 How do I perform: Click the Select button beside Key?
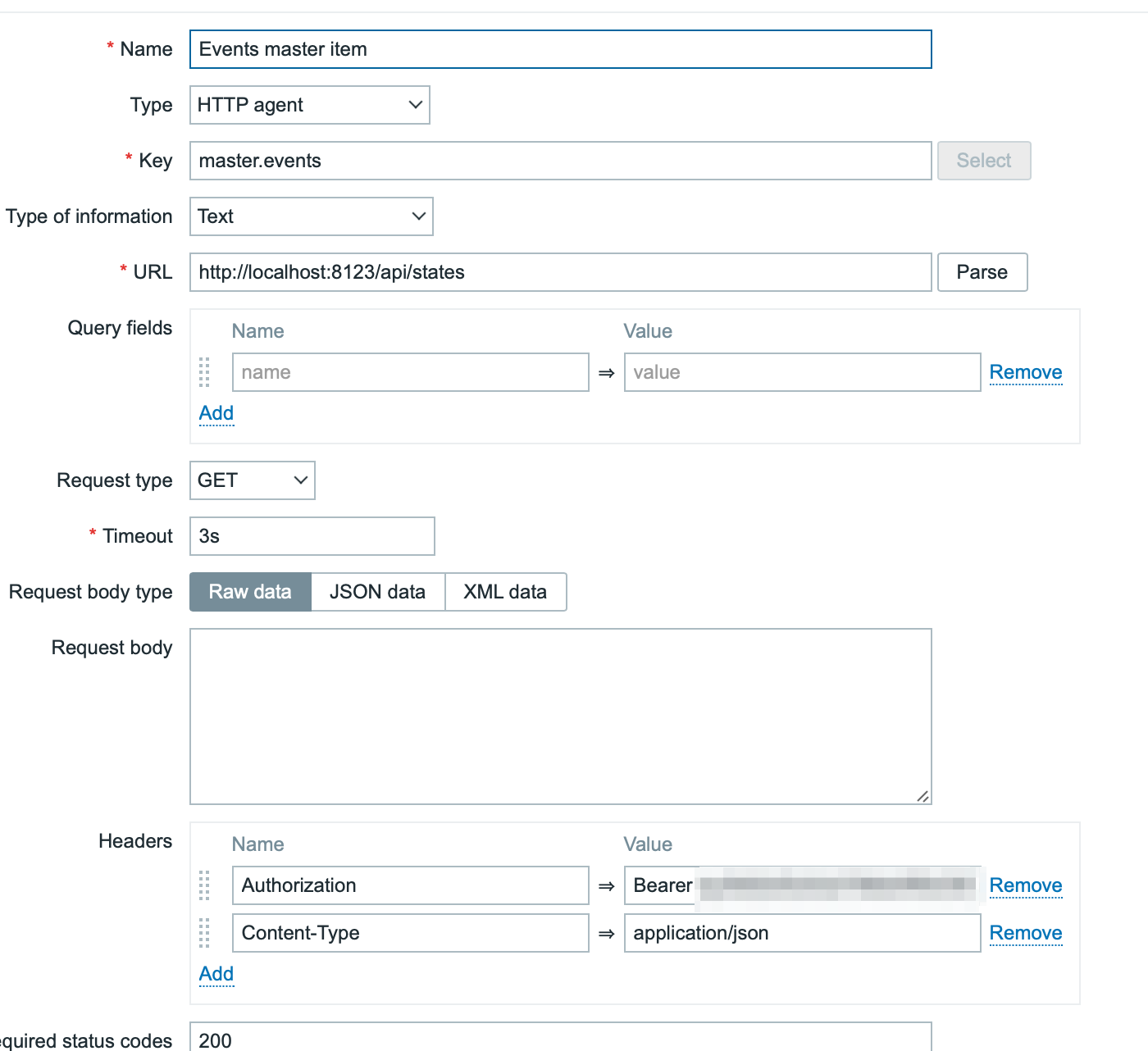point(983,161)
